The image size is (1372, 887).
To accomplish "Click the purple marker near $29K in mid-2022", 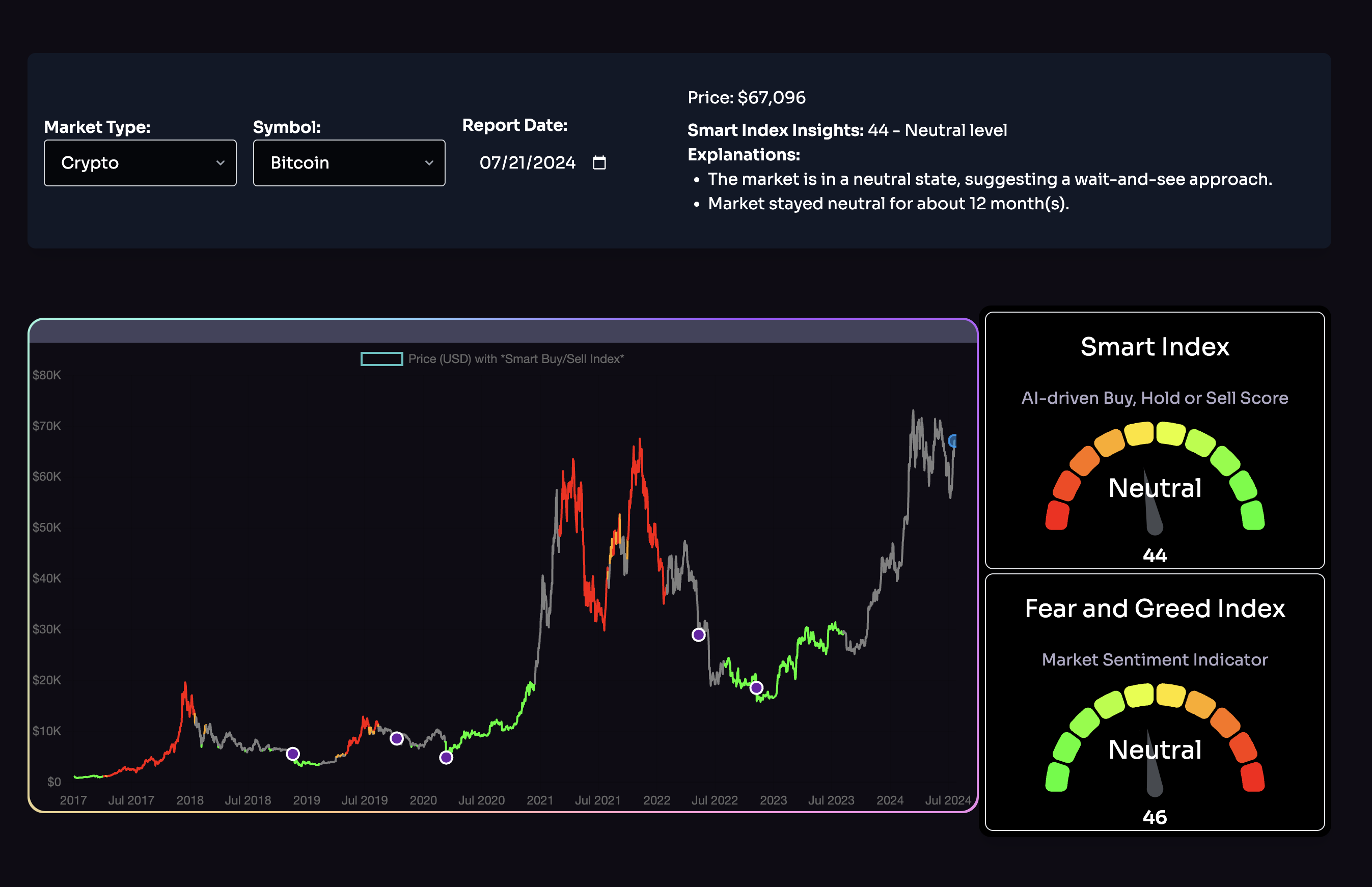I will tap(698, 635).
